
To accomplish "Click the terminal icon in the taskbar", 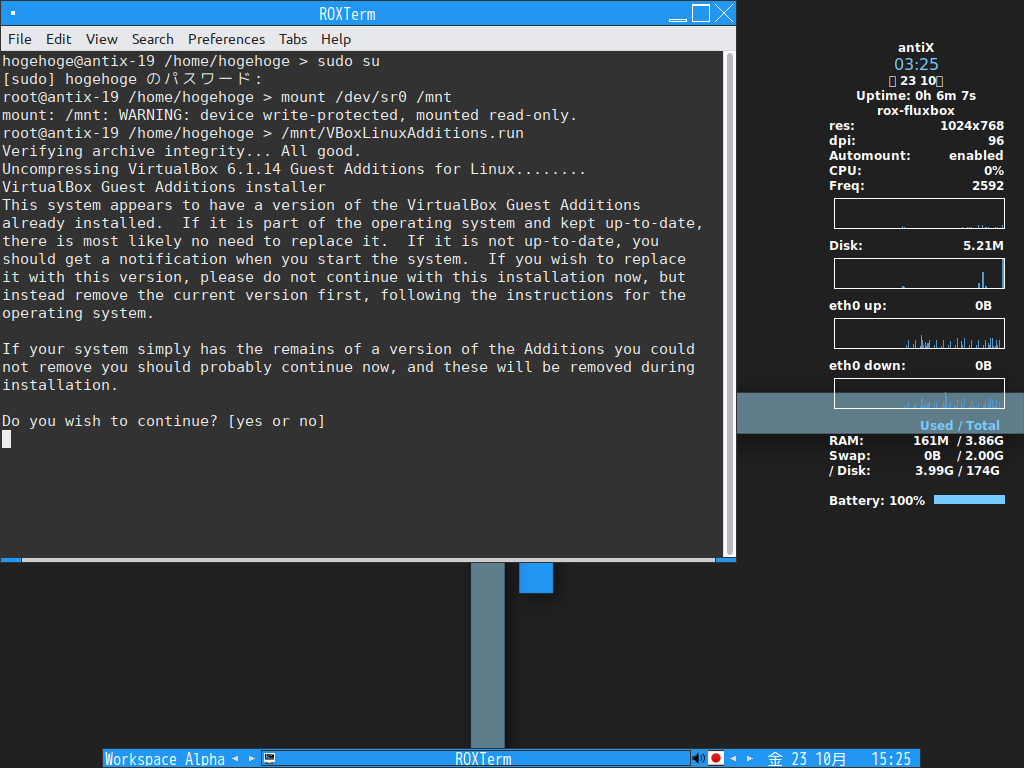I will click(x=269, y=758).
